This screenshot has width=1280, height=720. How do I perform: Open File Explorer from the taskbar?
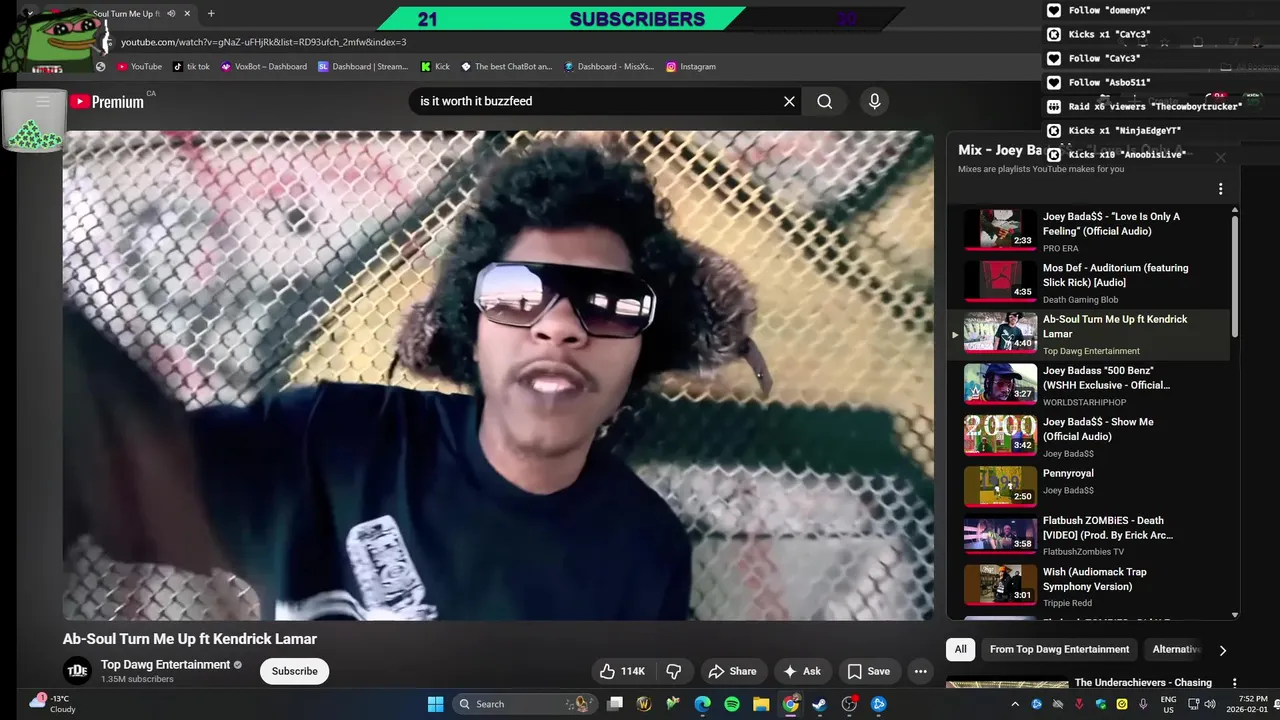click(761, 704)
